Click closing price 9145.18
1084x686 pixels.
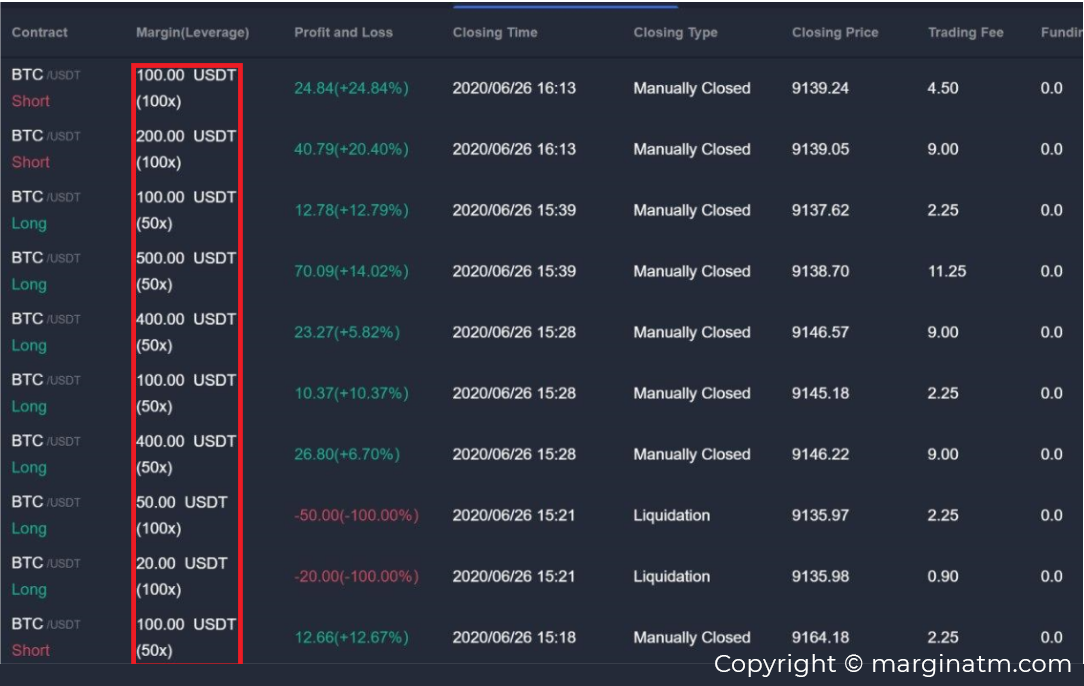point(820,393)
